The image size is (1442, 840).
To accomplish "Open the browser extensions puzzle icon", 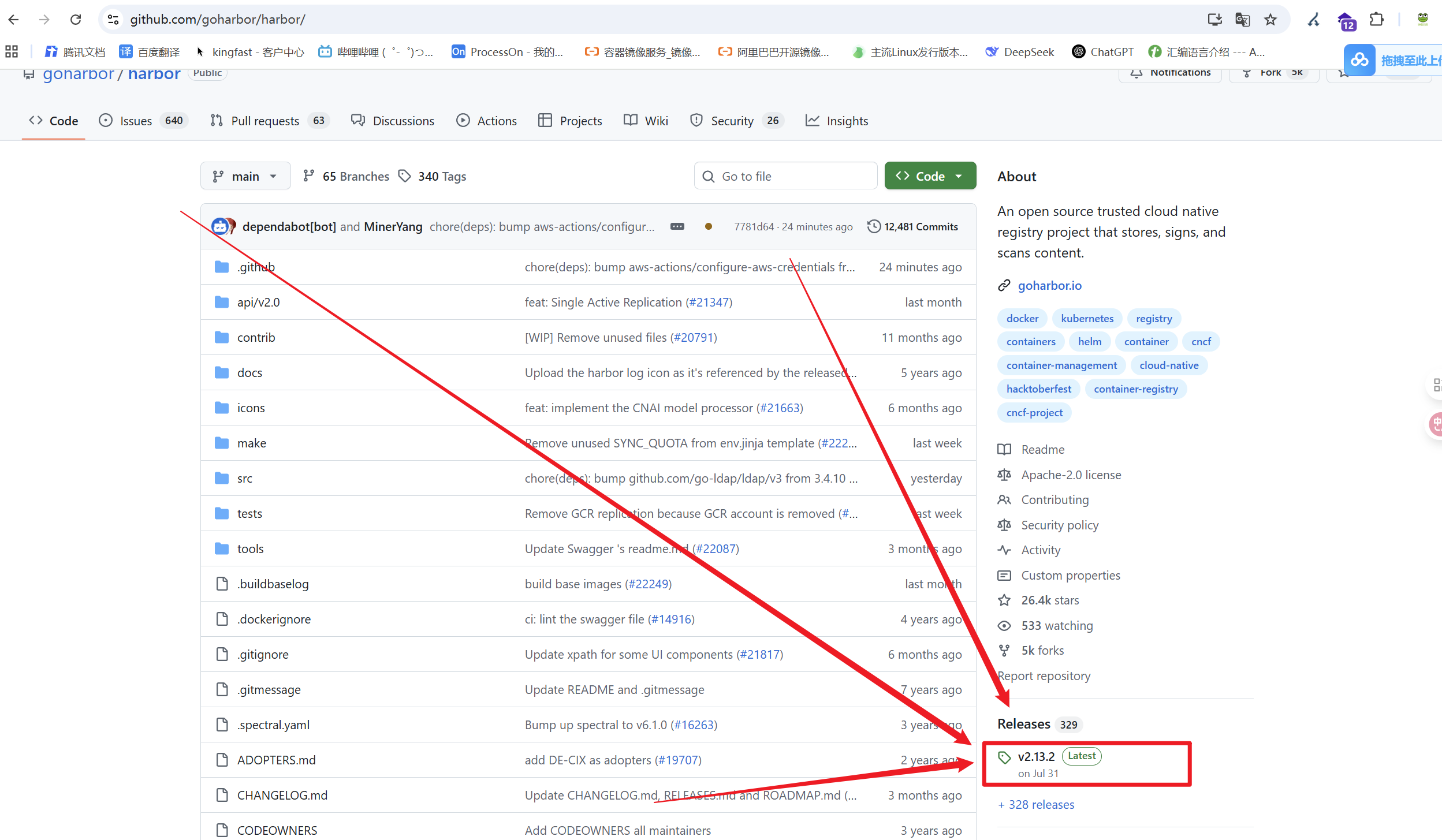I will click(x=1377, y=20).
